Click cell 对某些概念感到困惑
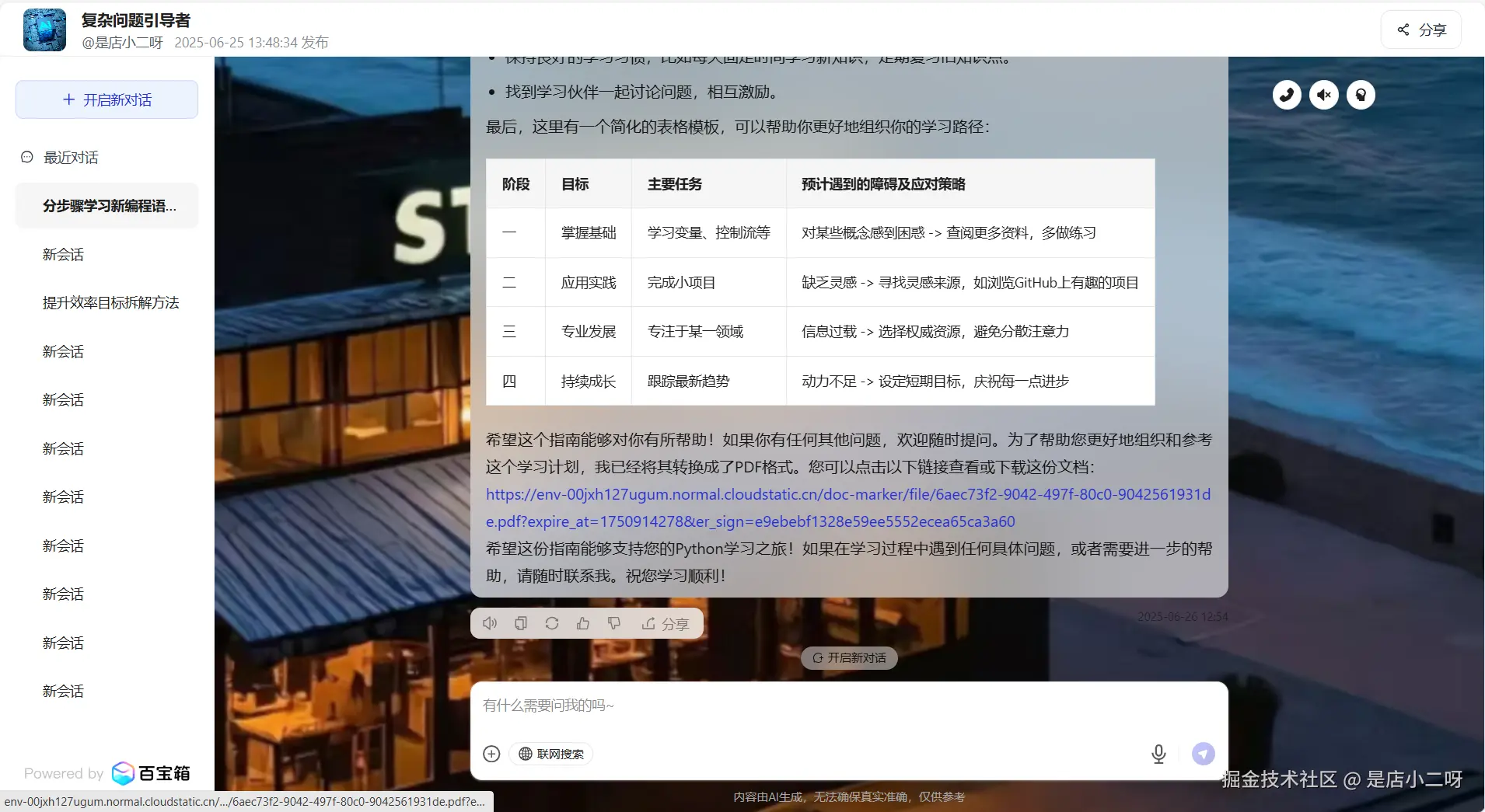 coord(970,233)
